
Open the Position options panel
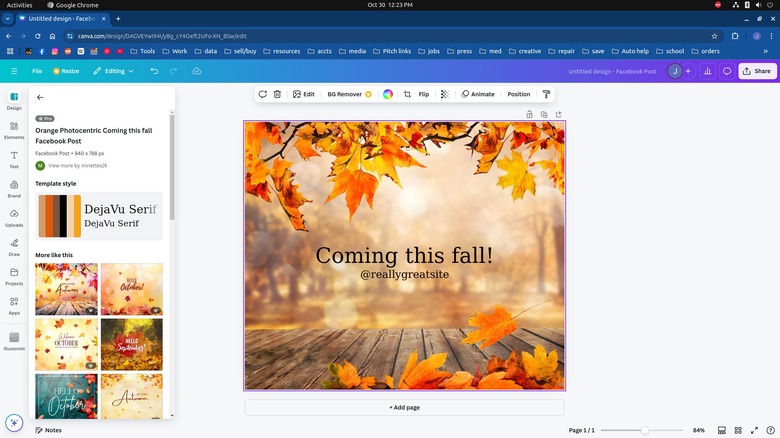pos(518,94)
